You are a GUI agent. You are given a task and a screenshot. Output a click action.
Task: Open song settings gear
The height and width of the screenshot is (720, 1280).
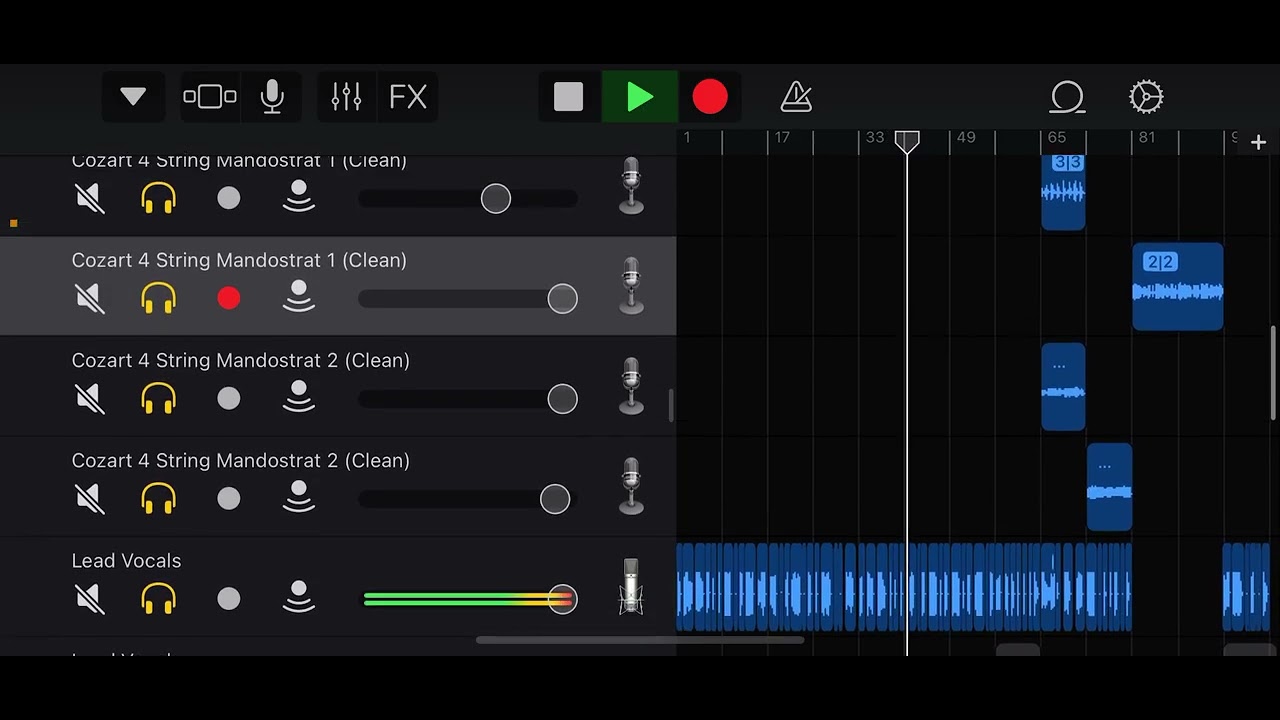pos(1146,97)
